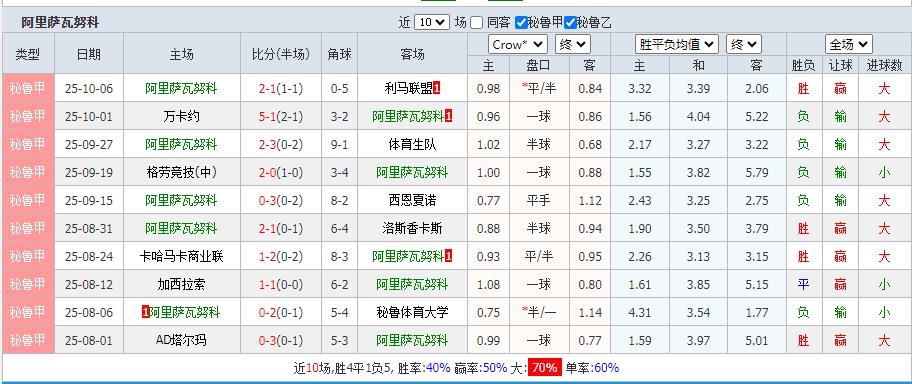Click 利马联盟 team in 25-10-06 row
This screenshot has height=384, width=912.
(x=408, y=88)
